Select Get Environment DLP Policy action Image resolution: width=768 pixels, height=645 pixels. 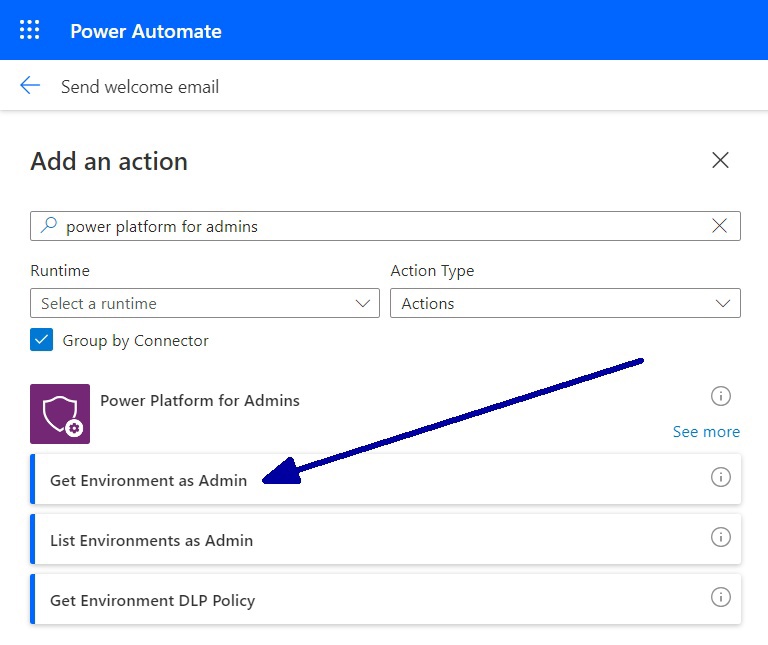pos(385,599)
